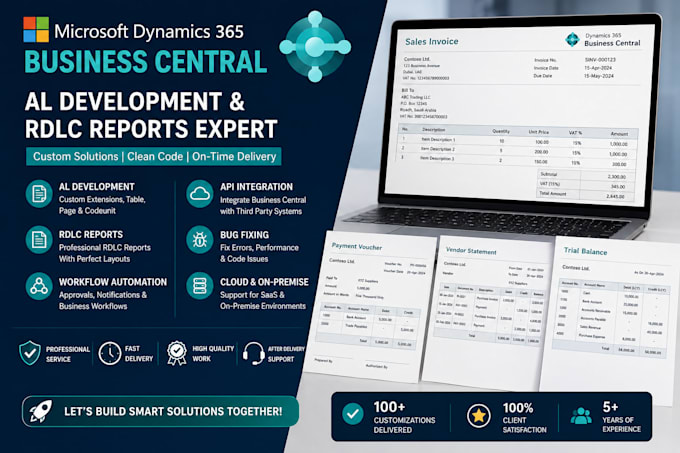Image resolution: width=680 pixels, height=453 pixels.
Task: Click "Support for SaaS & On-Premise Environments" text
Action: (x=263, y=300)
